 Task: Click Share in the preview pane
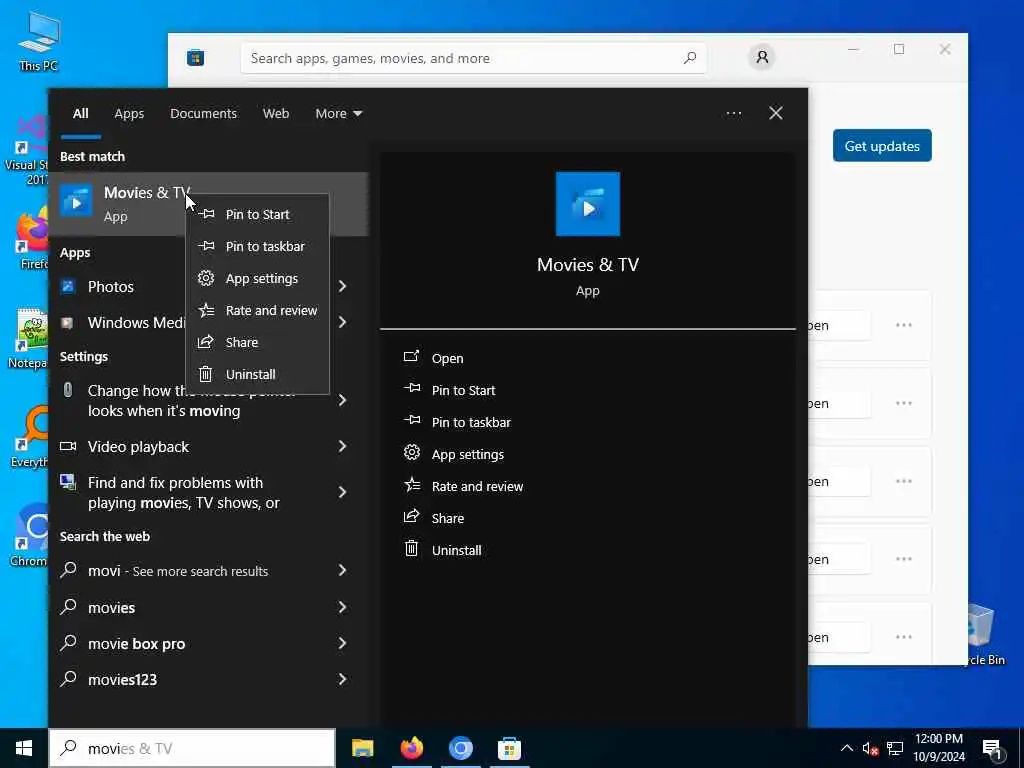coord(448,519)
